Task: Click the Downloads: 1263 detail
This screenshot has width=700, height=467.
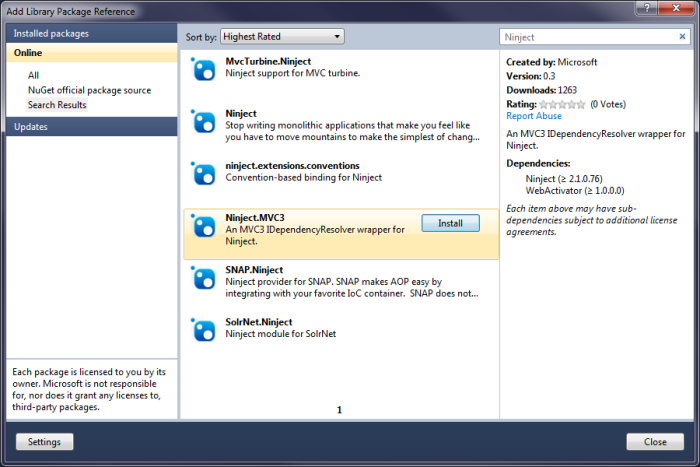Action: [542, 90]
